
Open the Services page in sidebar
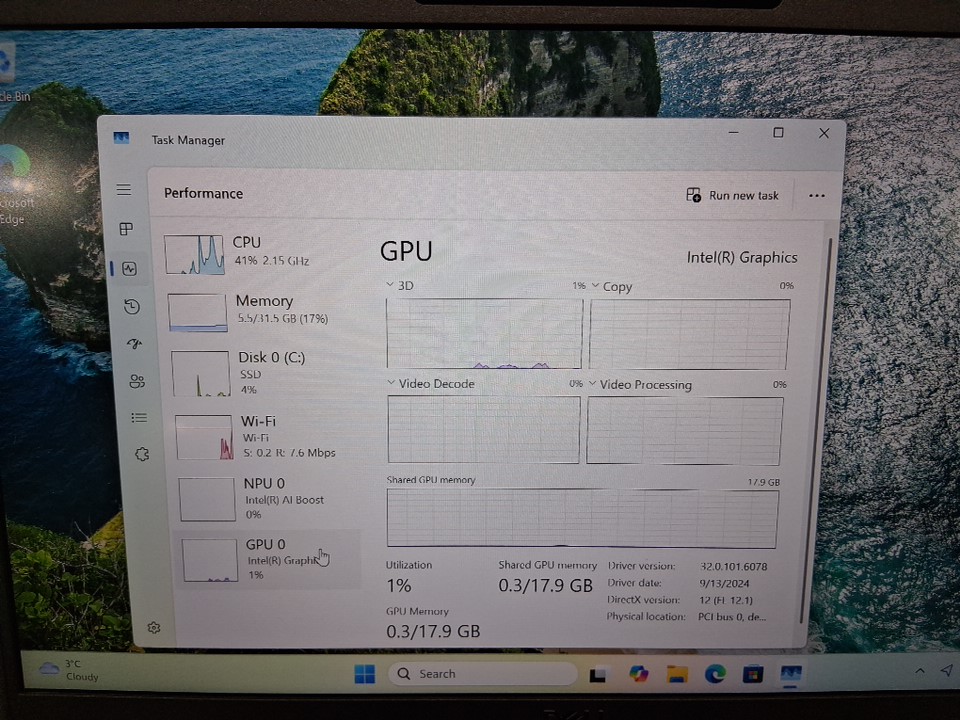142,454
